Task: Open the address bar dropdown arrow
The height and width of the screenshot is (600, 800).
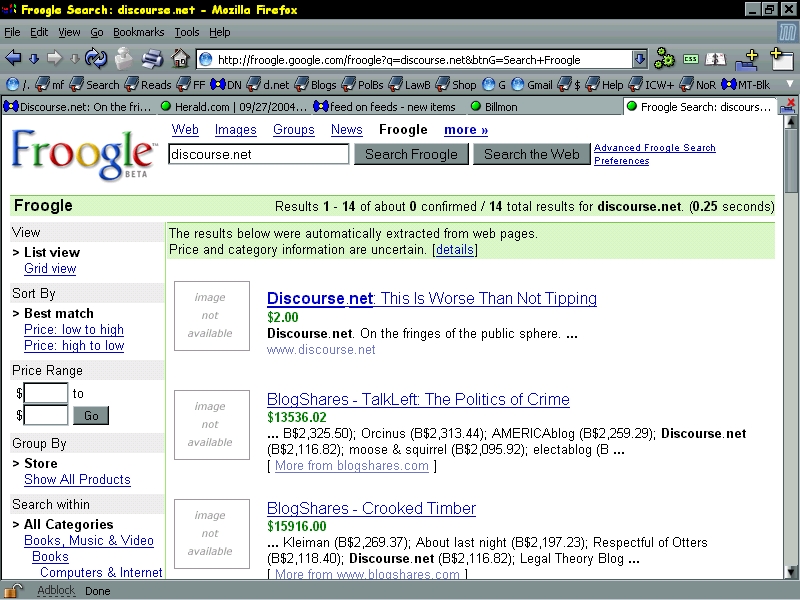Action: pyautogui.click(x=639, y=59)
